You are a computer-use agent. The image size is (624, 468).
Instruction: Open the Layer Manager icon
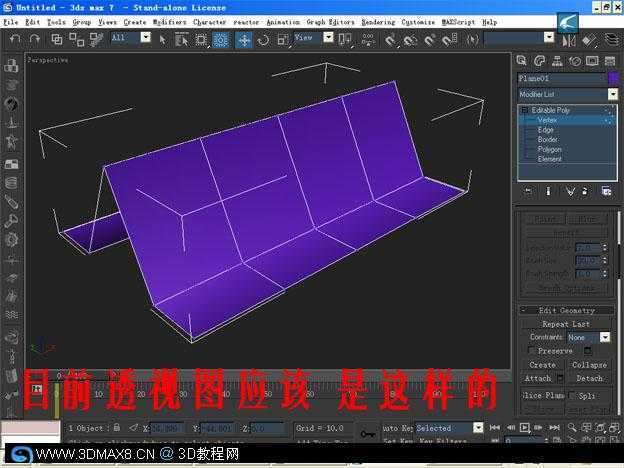click(611, 40)
